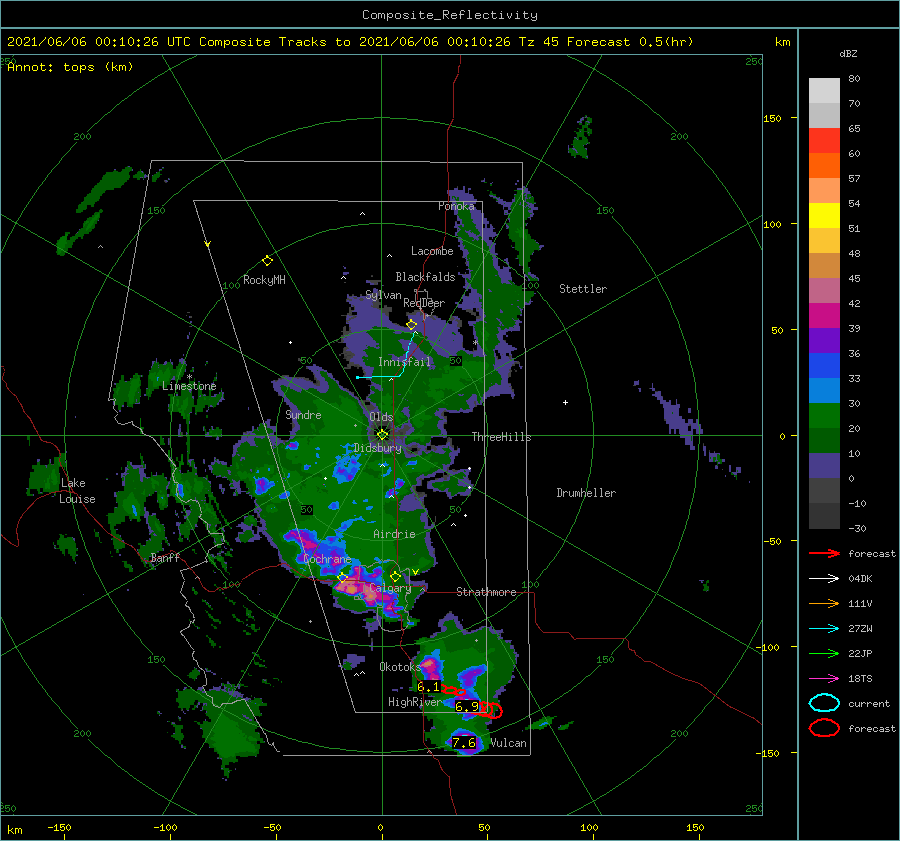
Task: Click the Vulcan city label
Action: tap(508, 743)
